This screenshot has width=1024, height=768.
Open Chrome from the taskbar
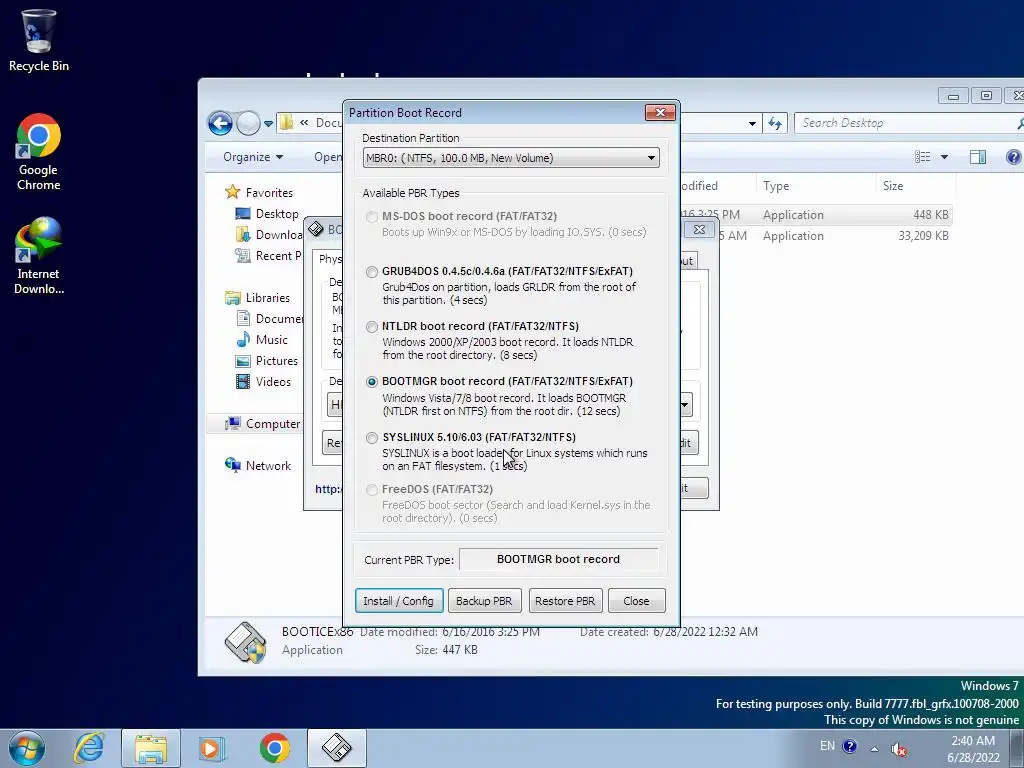click(x=274, y=748)
